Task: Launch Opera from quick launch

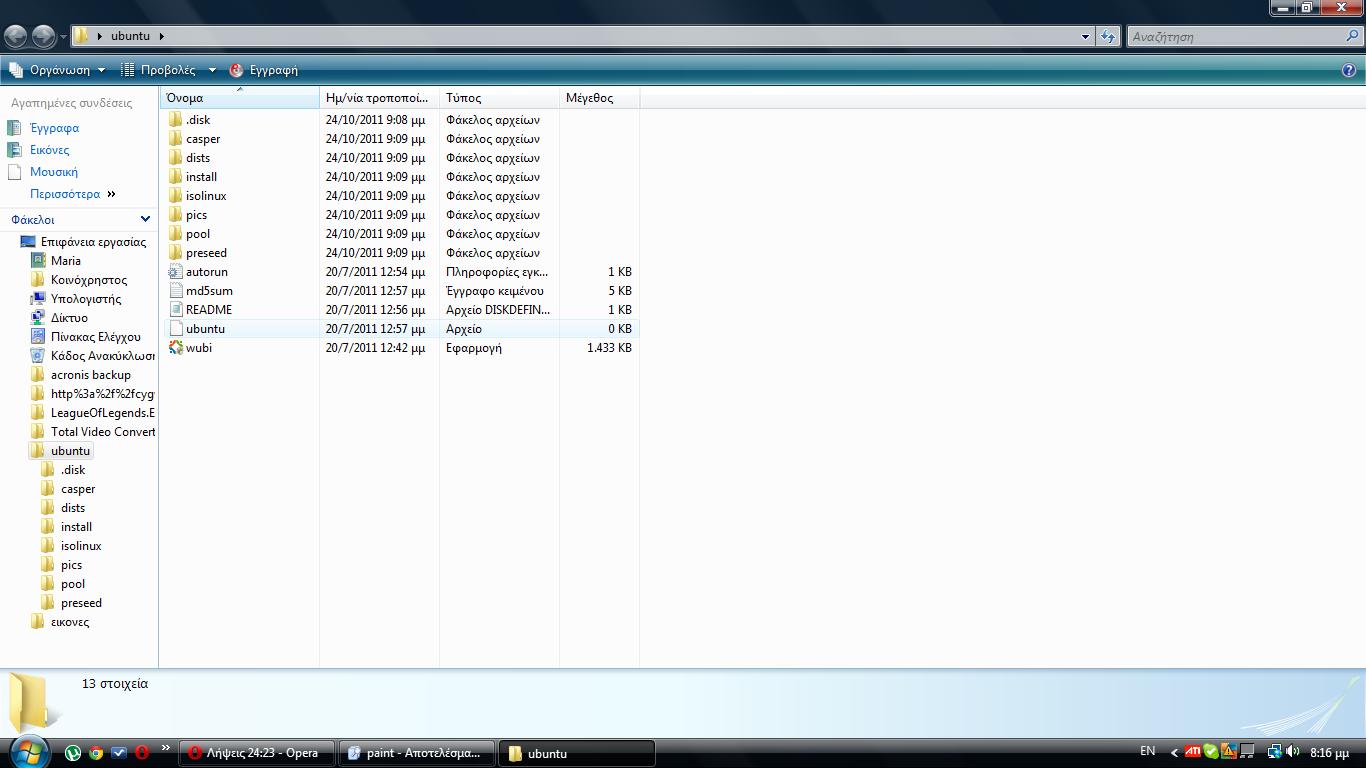Action: (142, 753)
